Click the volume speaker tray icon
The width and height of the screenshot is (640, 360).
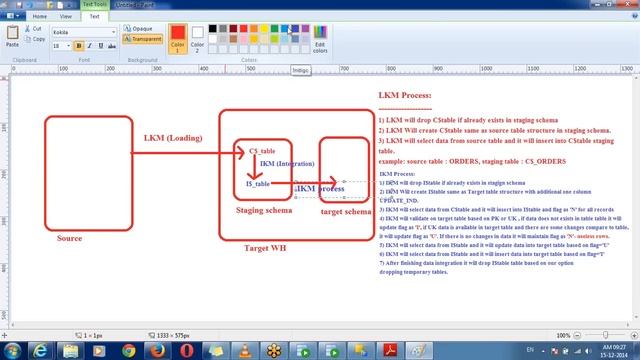click(588, 351)
